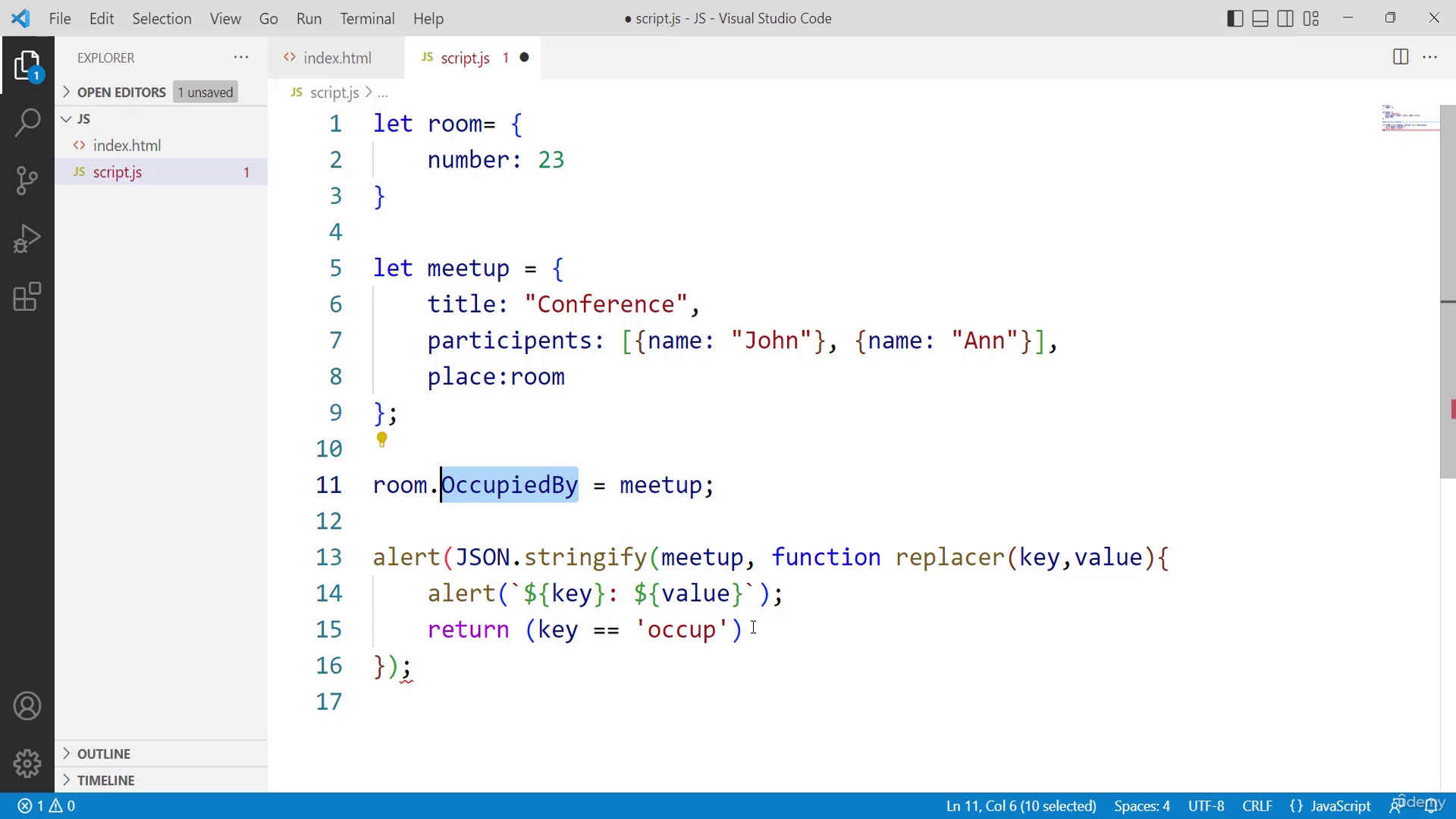Click Customize Layout icon in title bar
The height and width of the screenshot is (819, 1456).
point(1311,18)
